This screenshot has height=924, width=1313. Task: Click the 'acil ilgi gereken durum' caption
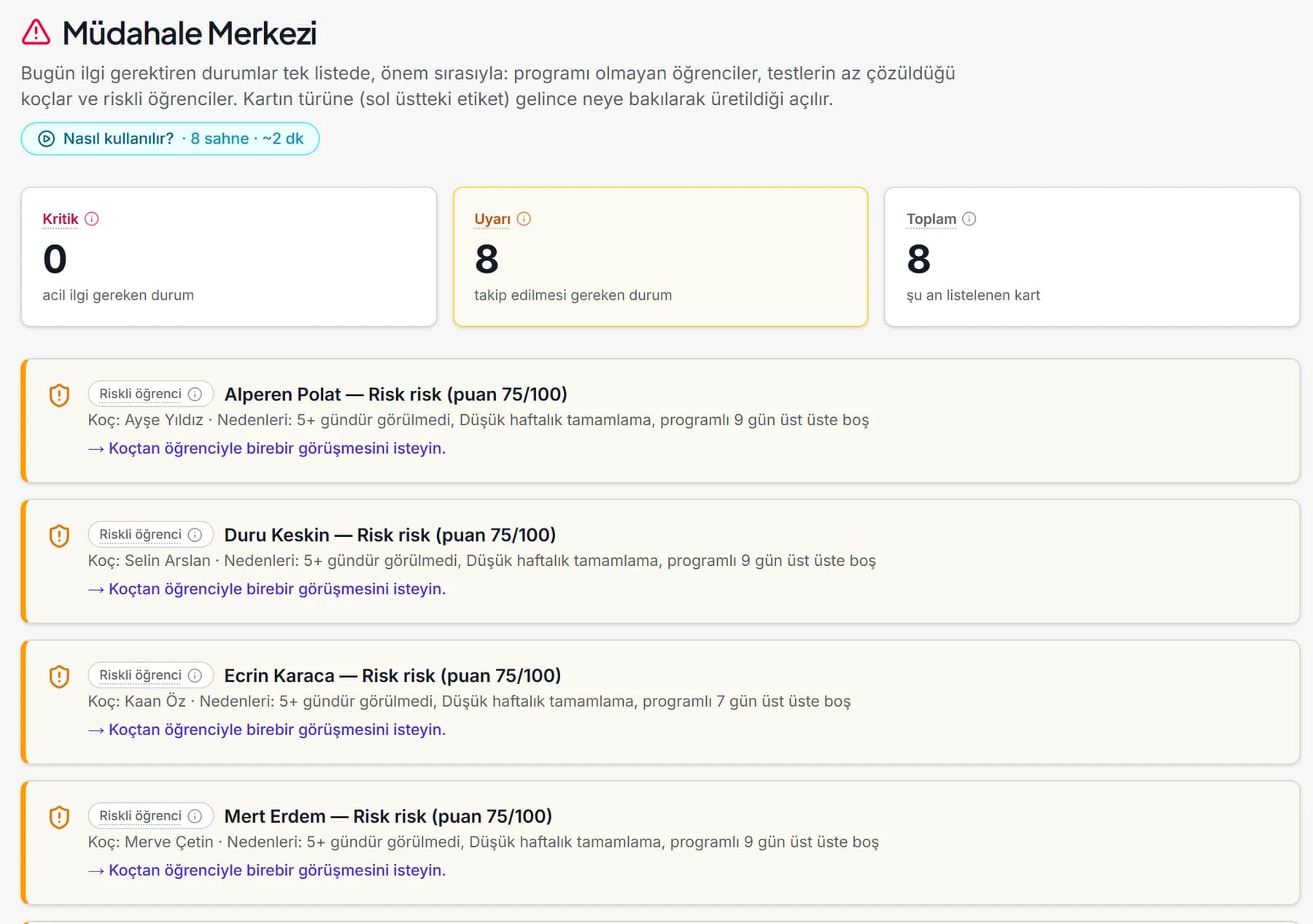coord(118,295)
